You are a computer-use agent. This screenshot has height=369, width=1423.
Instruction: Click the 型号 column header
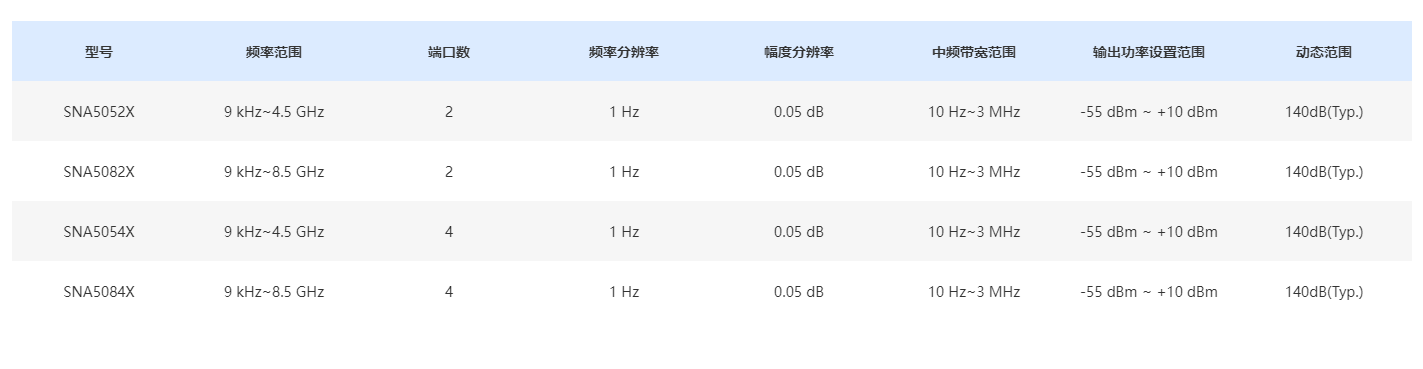coord(99,52)
